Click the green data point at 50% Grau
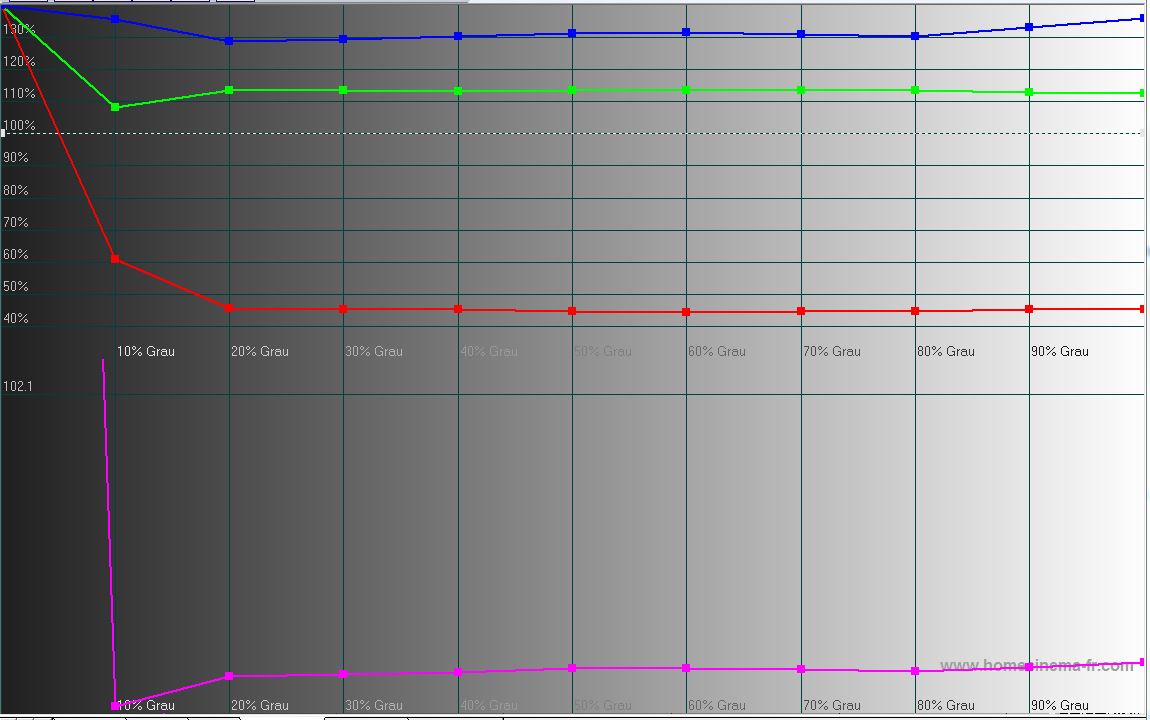The height and width of the screenshot is (720, 1150). [x=572, y=90]
